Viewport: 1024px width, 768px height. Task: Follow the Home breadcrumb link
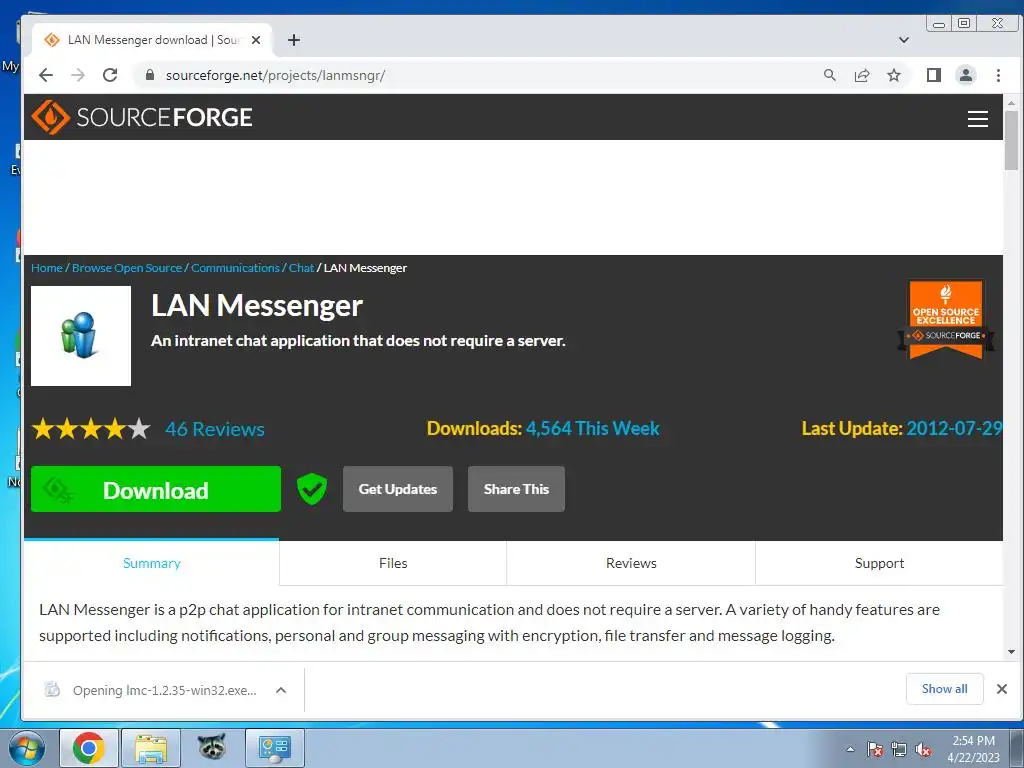(x=47, y=268)
